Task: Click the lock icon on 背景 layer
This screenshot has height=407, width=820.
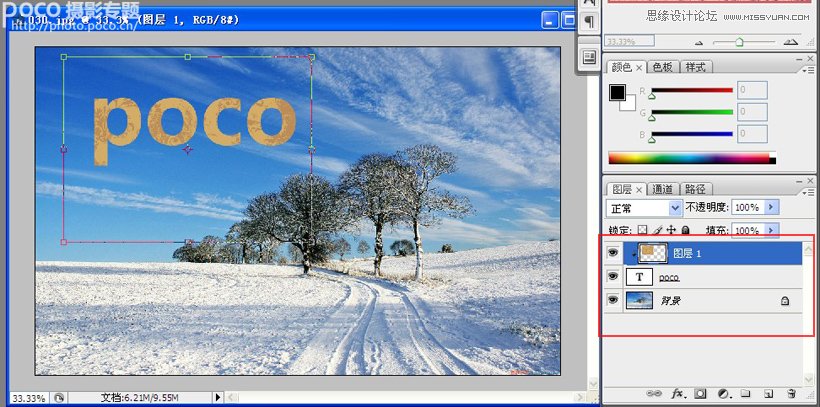Action: tap(785, 301)
